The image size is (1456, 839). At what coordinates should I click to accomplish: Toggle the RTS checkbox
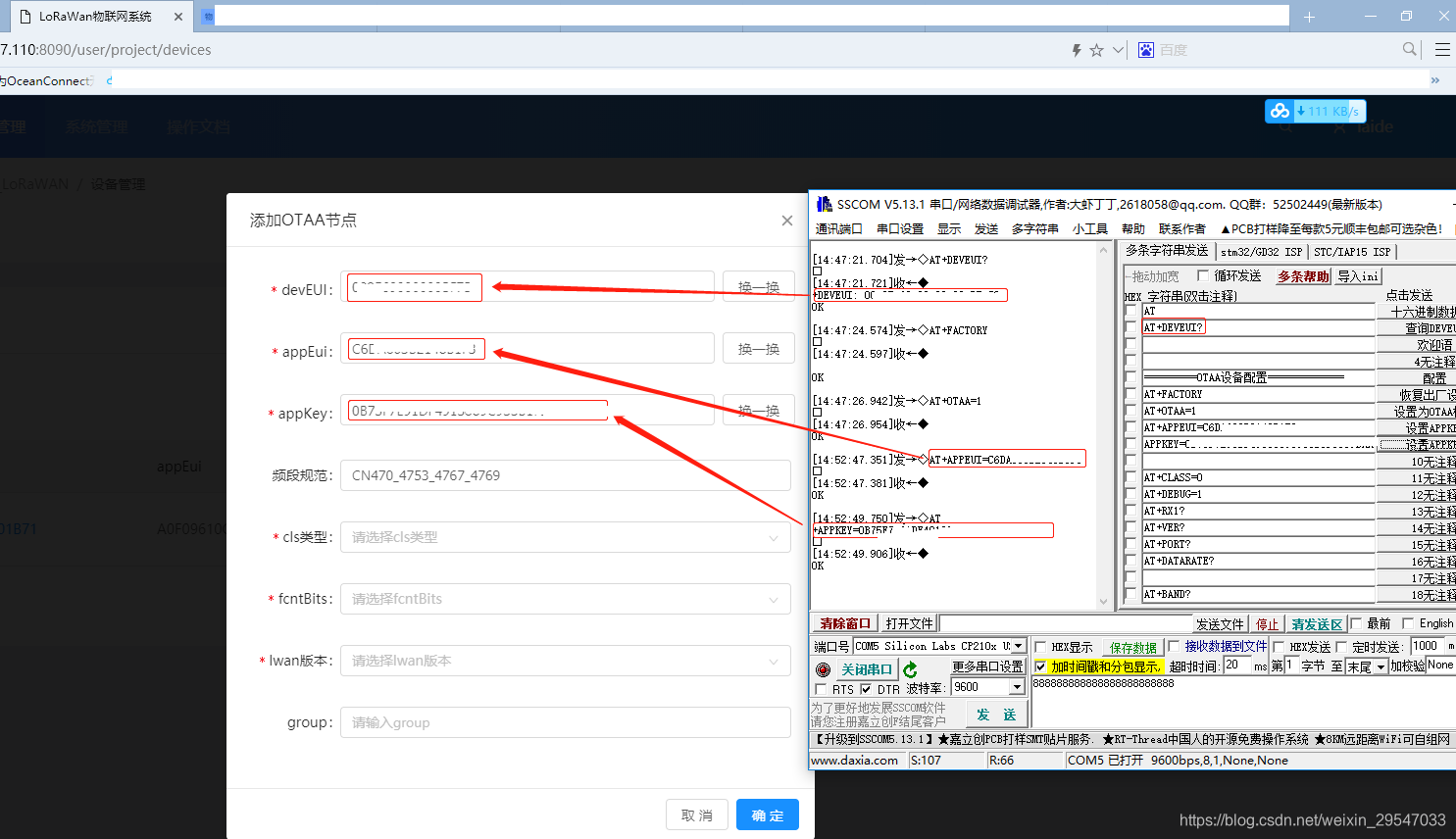click(x=821, y=689)
